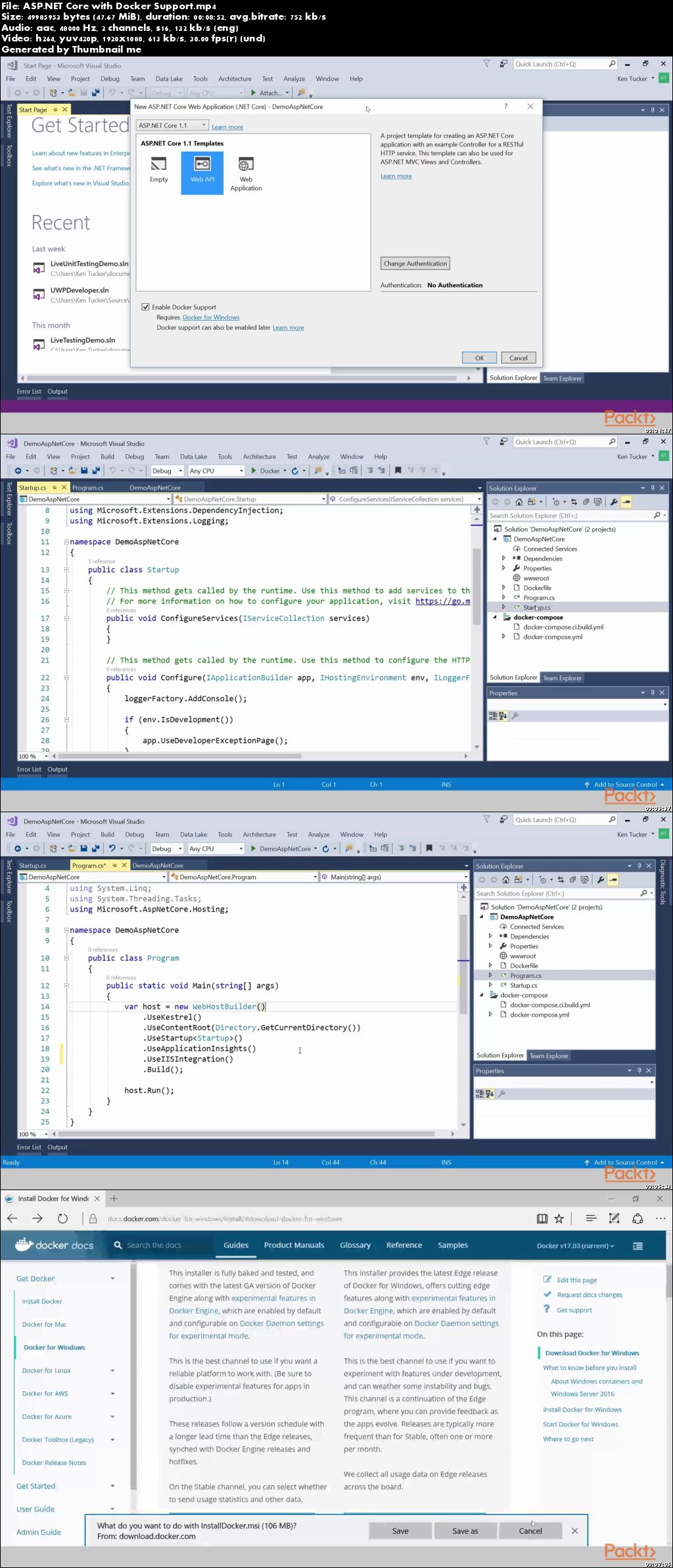Image resolution: width=673 pixels, height=1568 pixels.
Task: Expand the Docker for AWS sidebar section
Action: [x=112, y=1393]
